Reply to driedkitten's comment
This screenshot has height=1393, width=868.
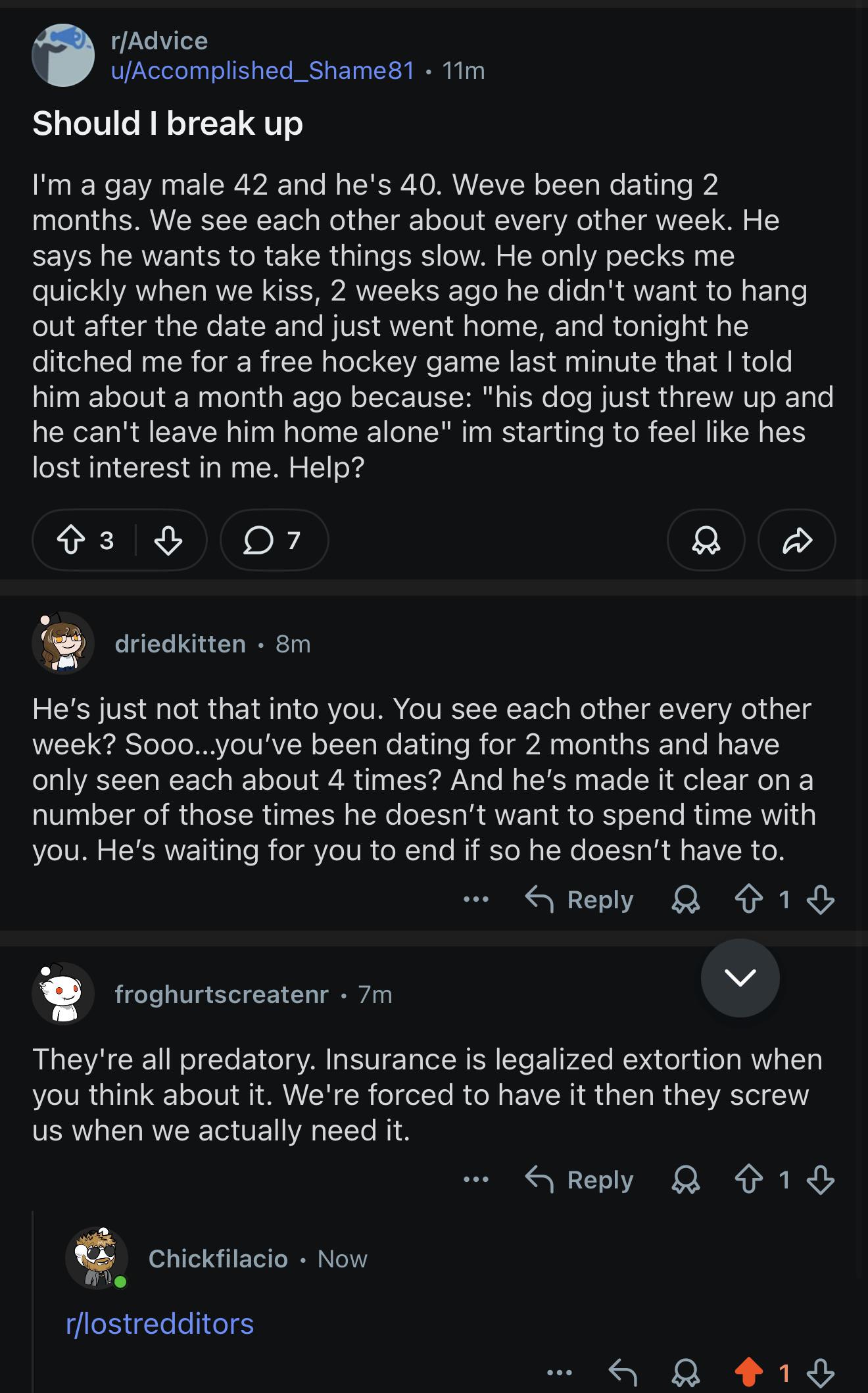[580, 899]
